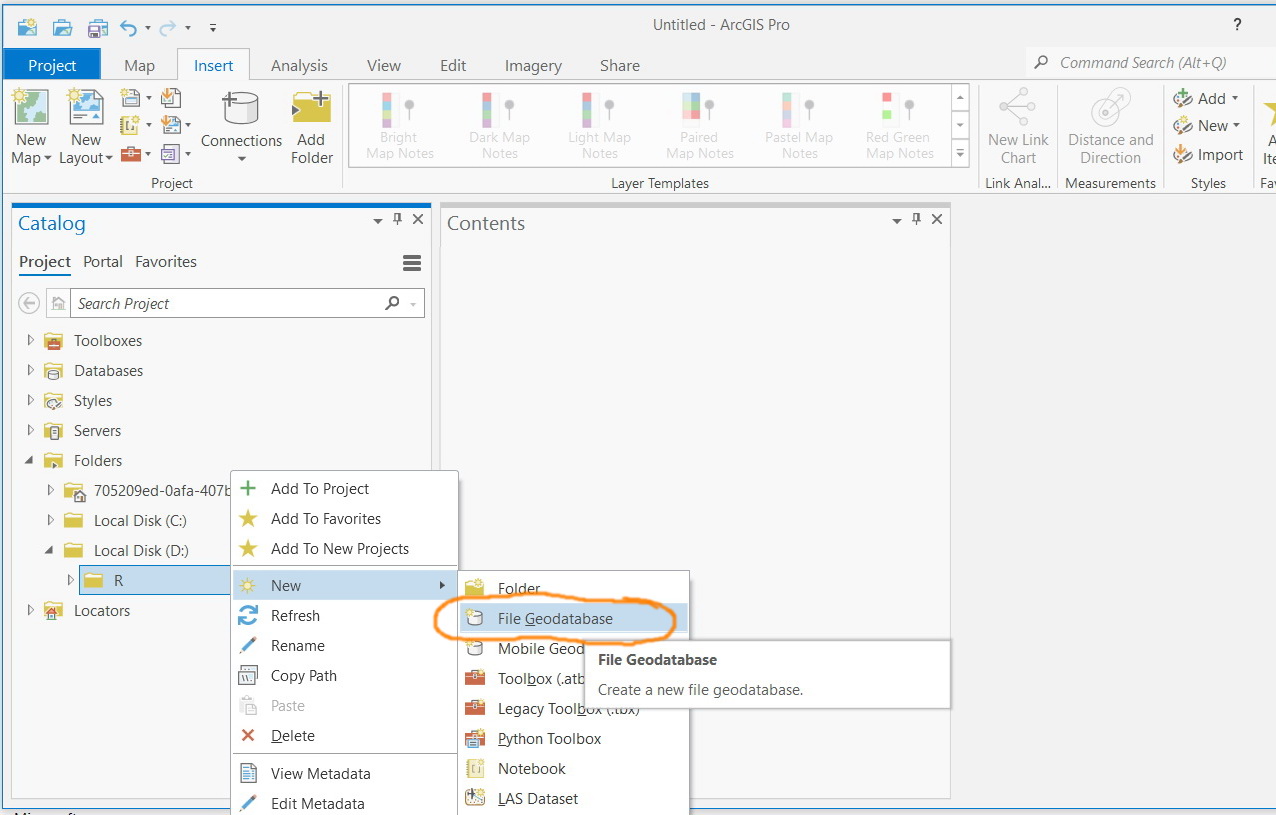This screenshot has height=815, width=1276.
Task: Click the Import Map icon in Project group
Action: coord(170,97)
